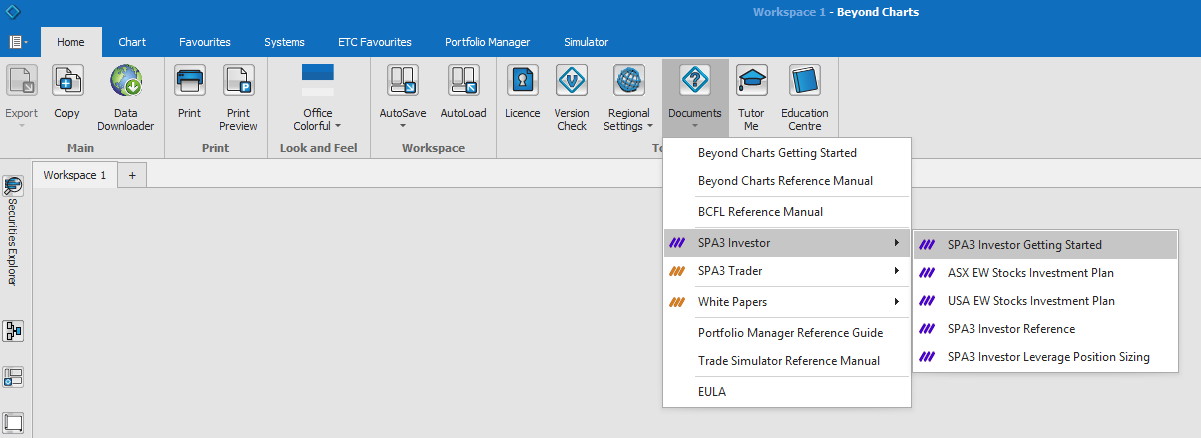Click the AutoLoad workspace icon
1201x438 pixels.
tap(463, 81)
